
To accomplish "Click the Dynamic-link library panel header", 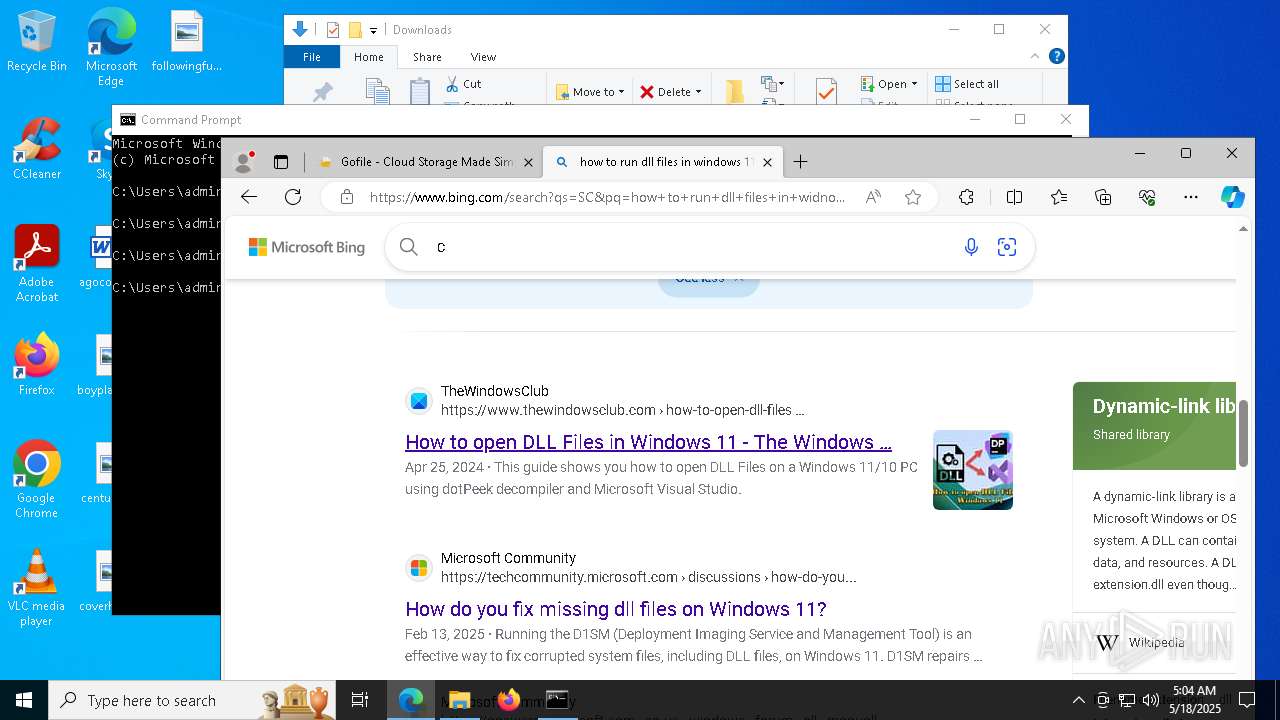I will (x=1154, y=425).
